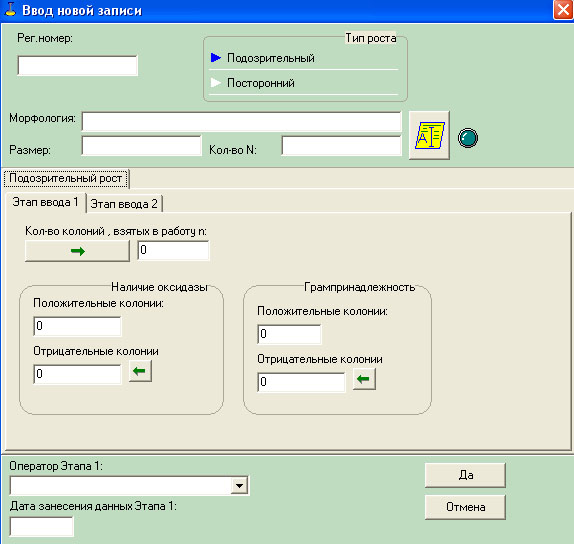Click the yellow text editor icon button

(x=429, y=135)
